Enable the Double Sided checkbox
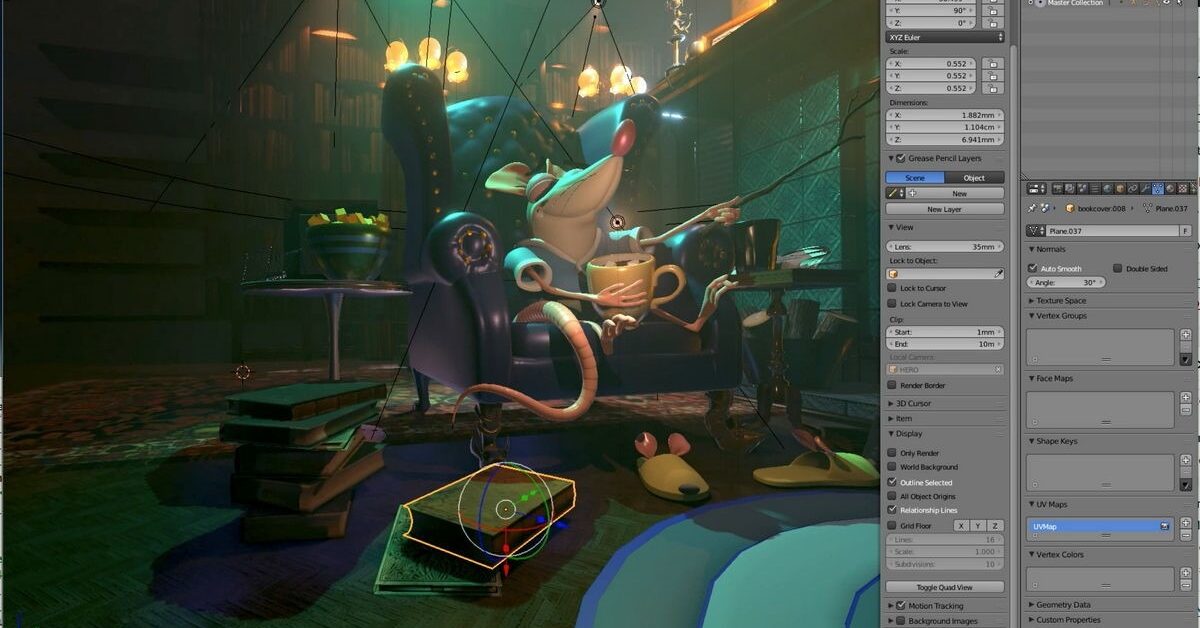Screen dimensions: 1200x628 [1117, 268]
